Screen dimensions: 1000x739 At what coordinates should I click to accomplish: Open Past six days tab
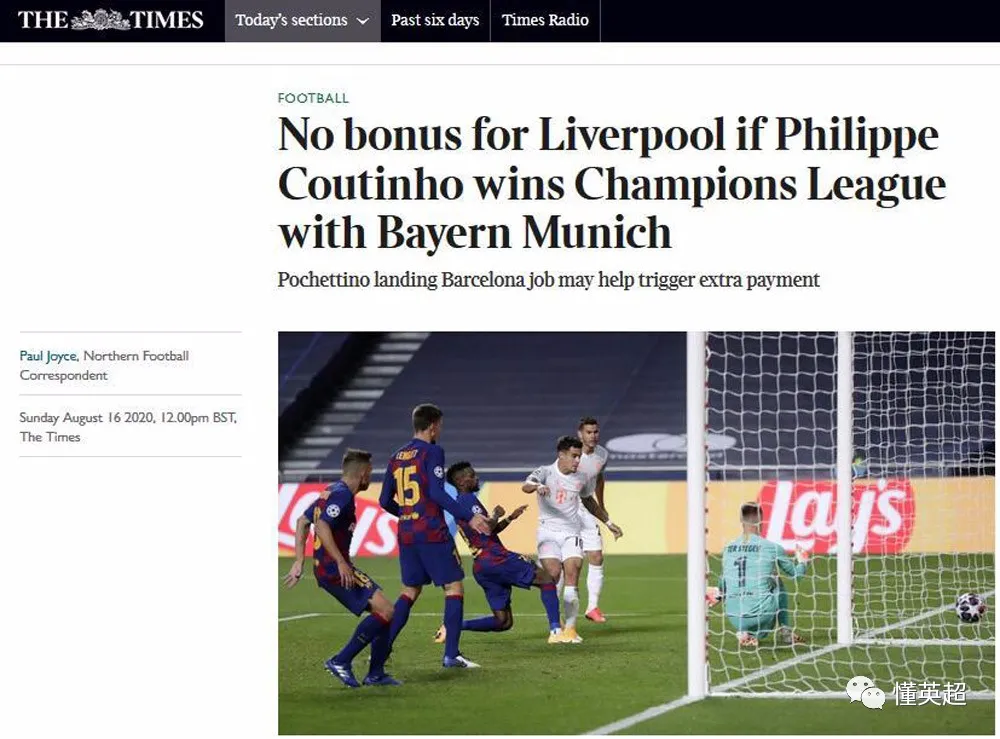pyautogui.click(x=435, y=20)
